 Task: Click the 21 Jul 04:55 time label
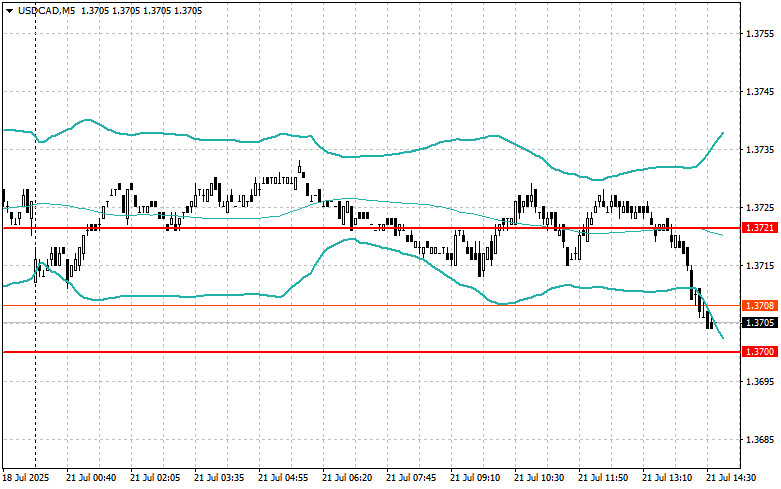283,478
